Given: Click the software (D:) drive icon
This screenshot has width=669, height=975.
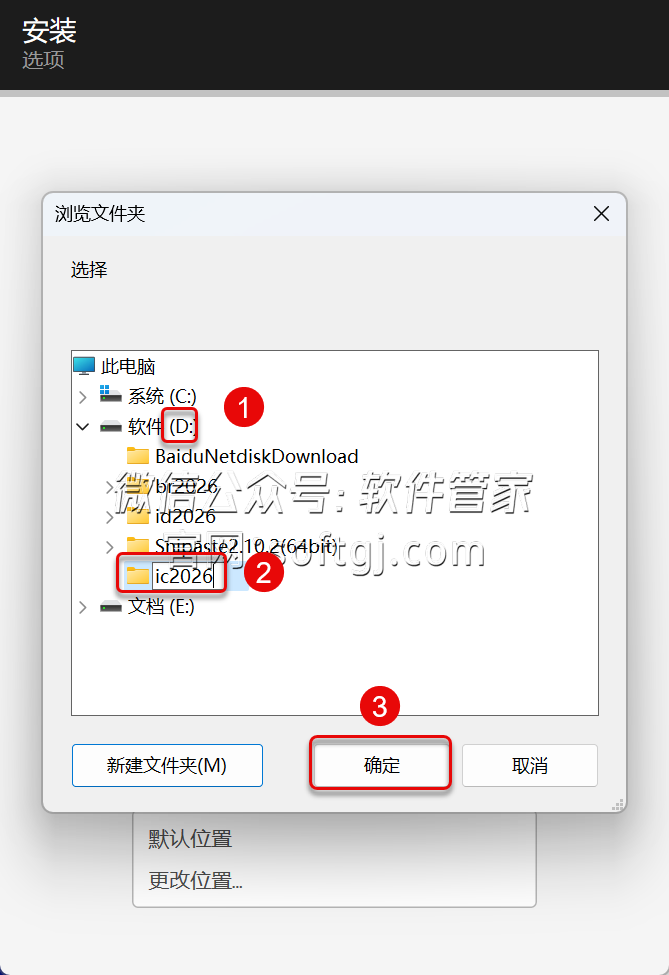Looking at the screenshot, I should (x=111, y=427).
